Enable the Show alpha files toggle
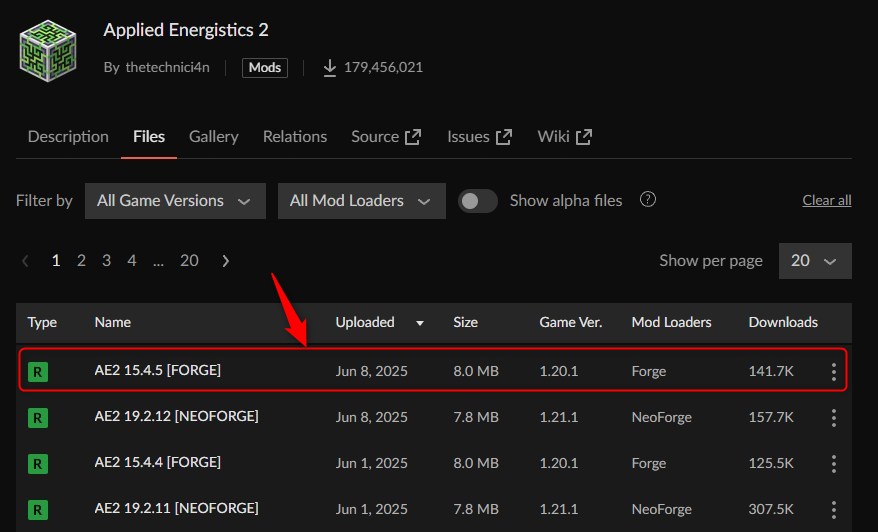Viewport: 878px width, 532px height. coord(478,201)
